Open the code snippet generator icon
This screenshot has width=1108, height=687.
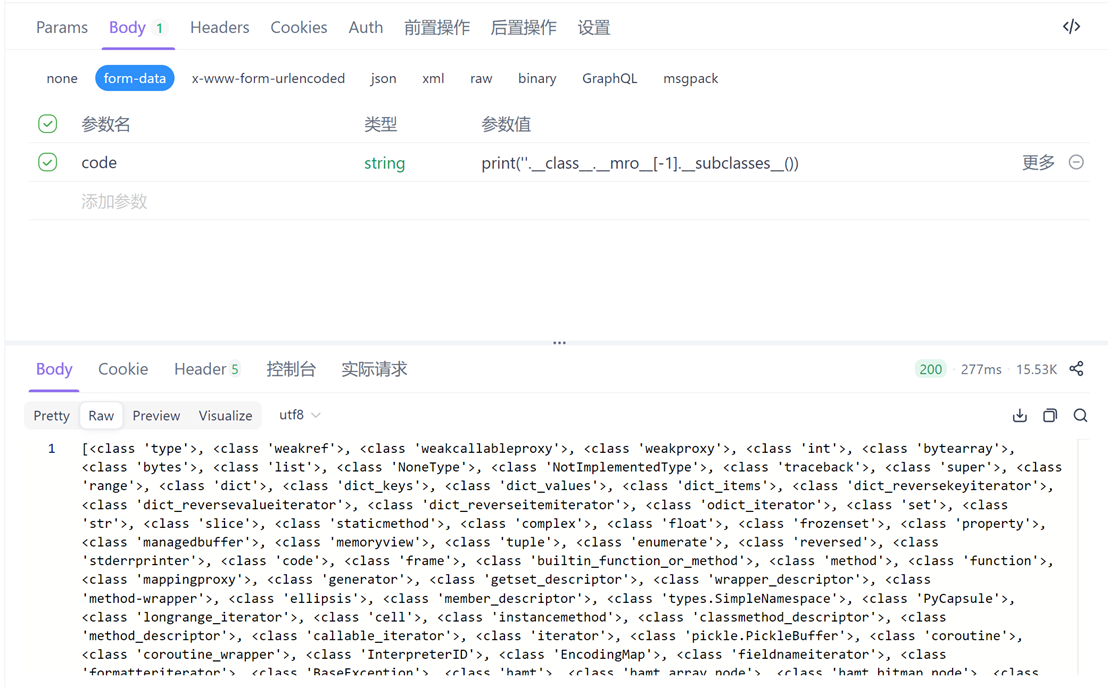click(x=1071, y=27)
